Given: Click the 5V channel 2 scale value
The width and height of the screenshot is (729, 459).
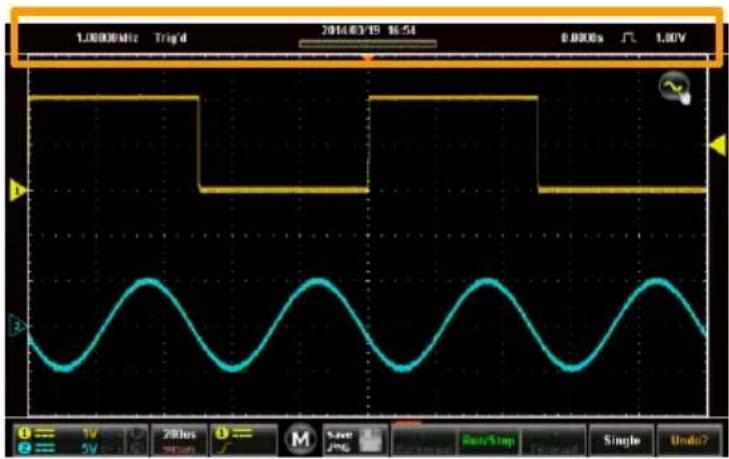Looking at the screenshot, I should point(91,448).
